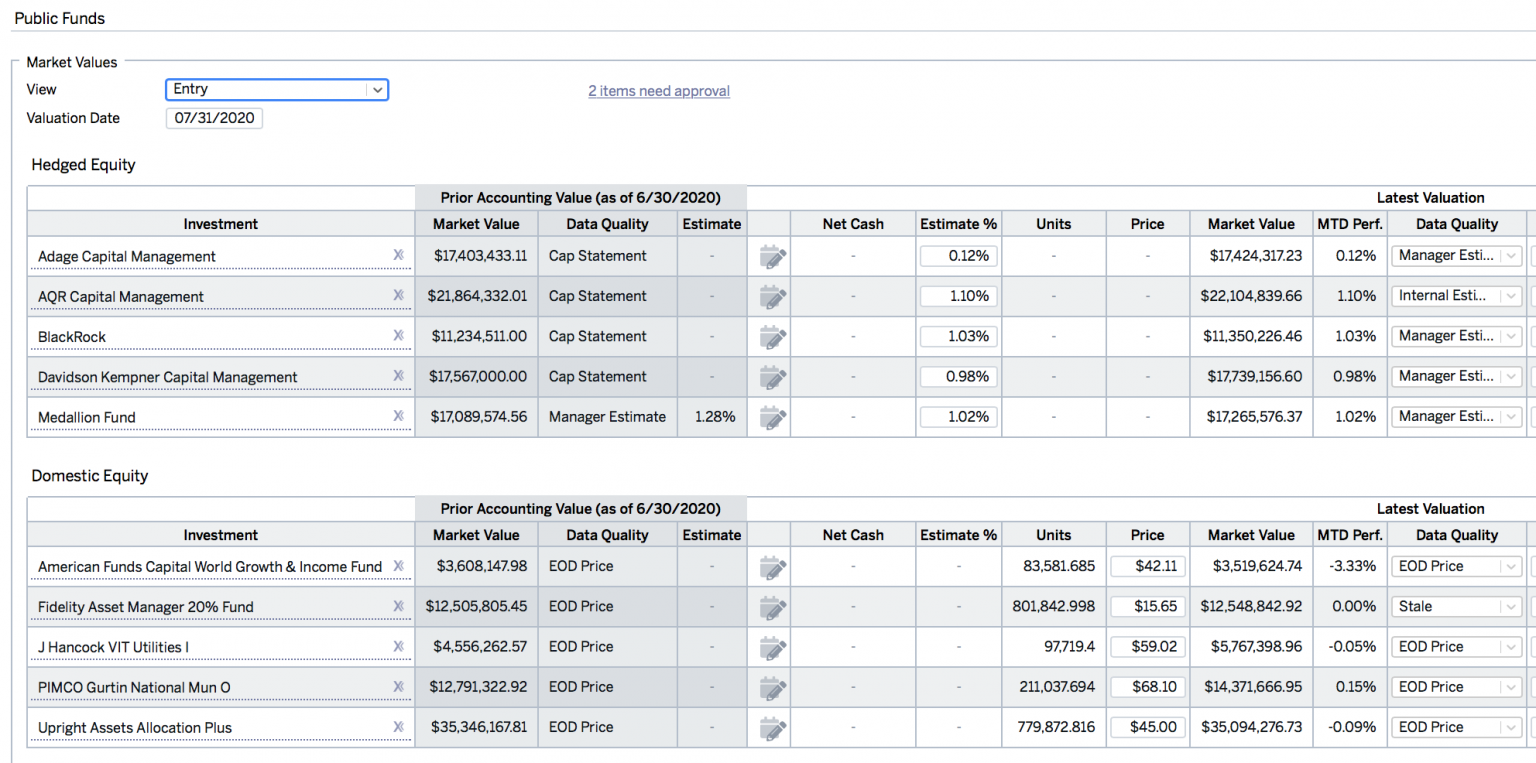This screenshot has width=1536, height=763.
Task: Click the edit note icon for Adage Capital Management
Action: pos(772,257)
